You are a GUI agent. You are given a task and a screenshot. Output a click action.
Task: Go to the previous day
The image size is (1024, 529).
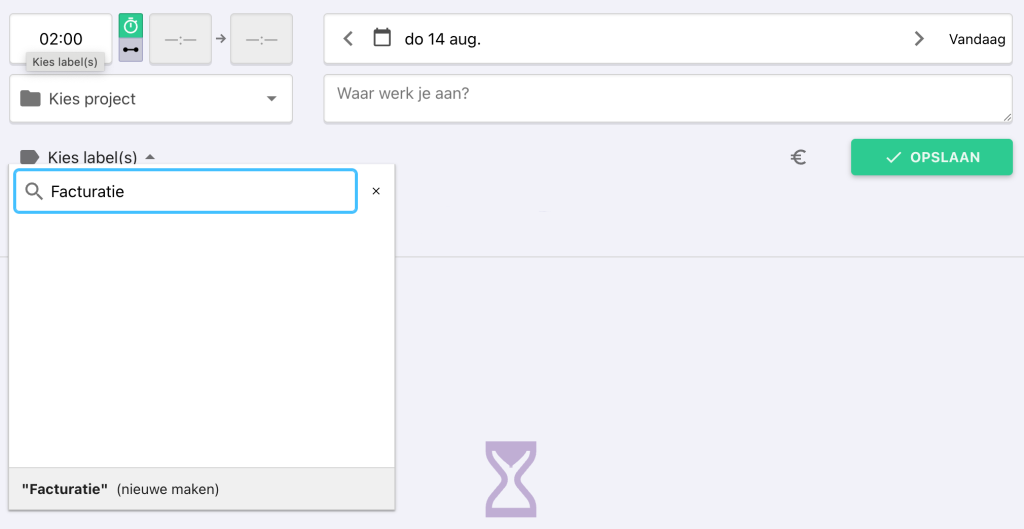coord(348,39)
